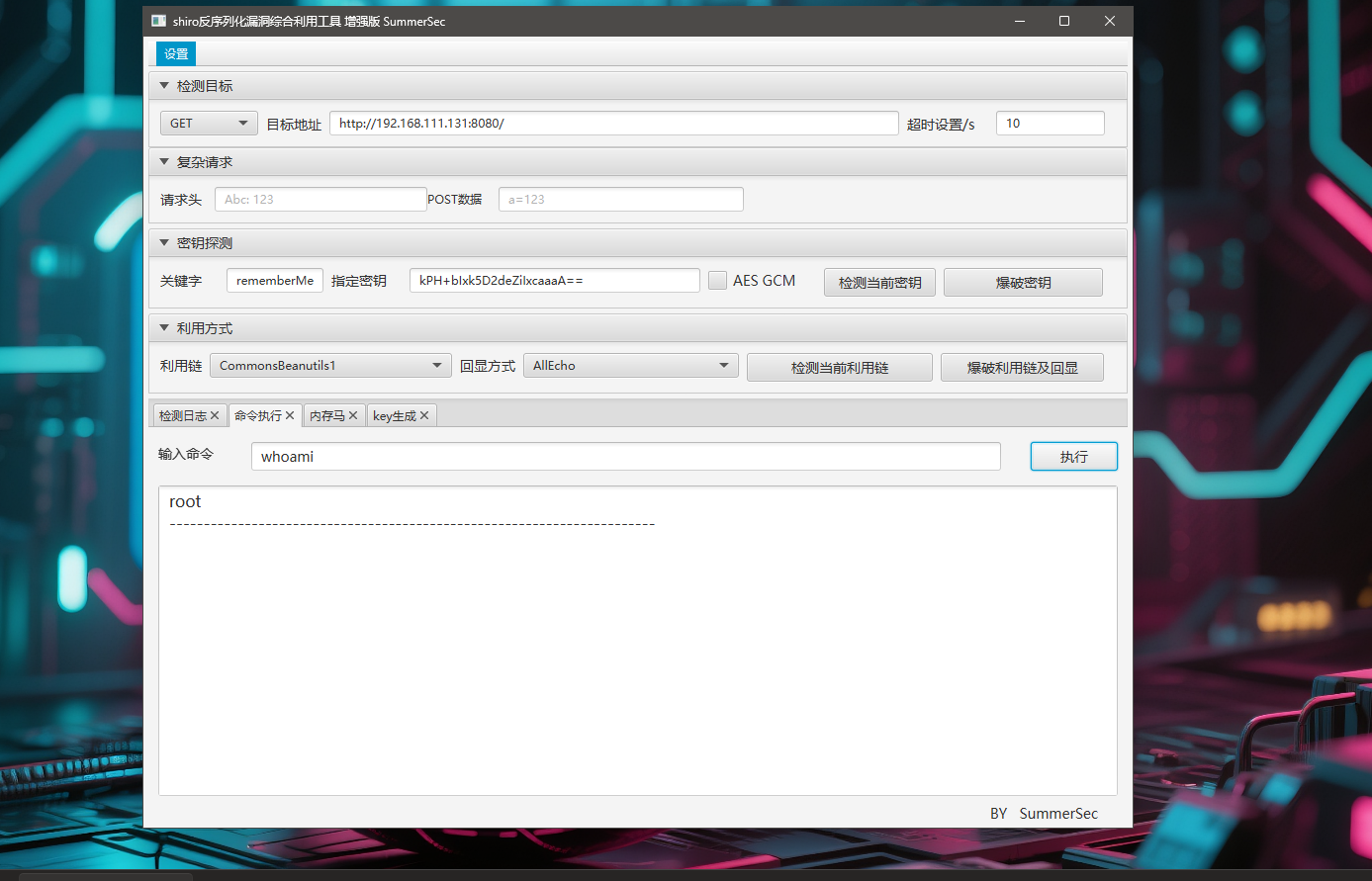This screenshot has height=881, width=1372.
Task: Click the 爆破密钥 button
Action: tap(1023, 283)
